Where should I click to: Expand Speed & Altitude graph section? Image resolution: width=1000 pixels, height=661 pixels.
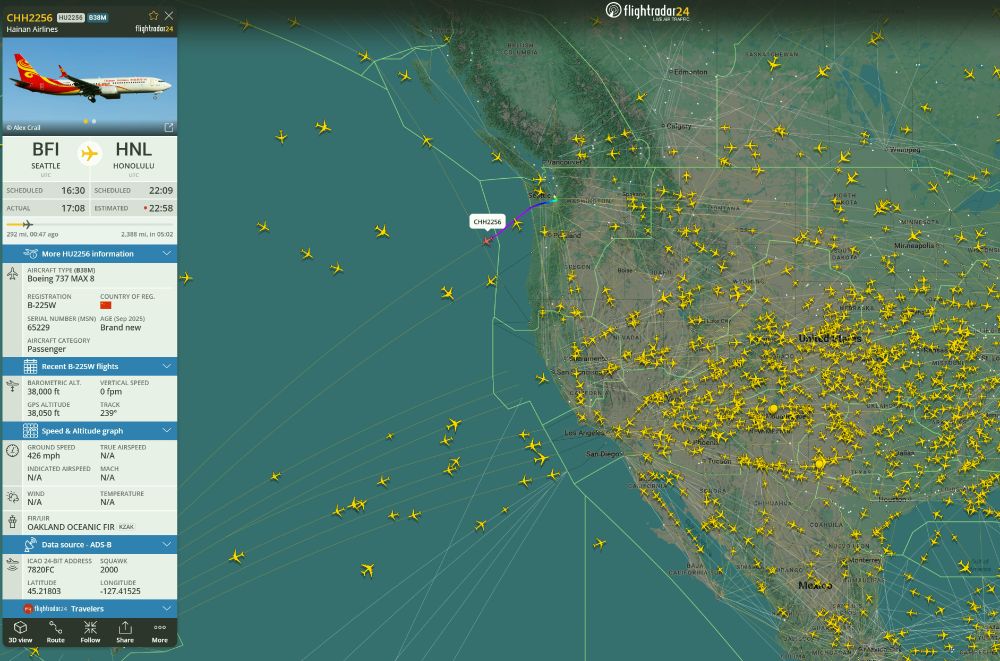tap(90, 431)
